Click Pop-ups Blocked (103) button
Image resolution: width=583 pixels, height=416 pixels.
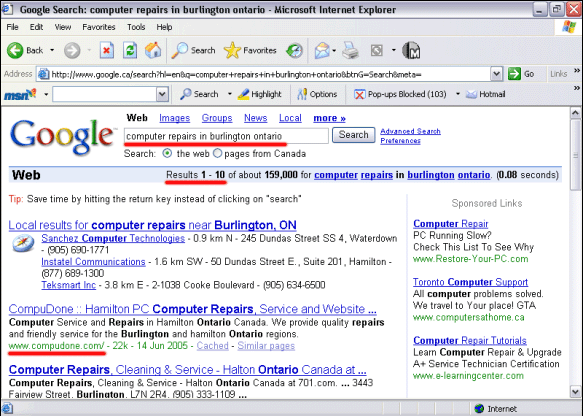pos(400,94)
